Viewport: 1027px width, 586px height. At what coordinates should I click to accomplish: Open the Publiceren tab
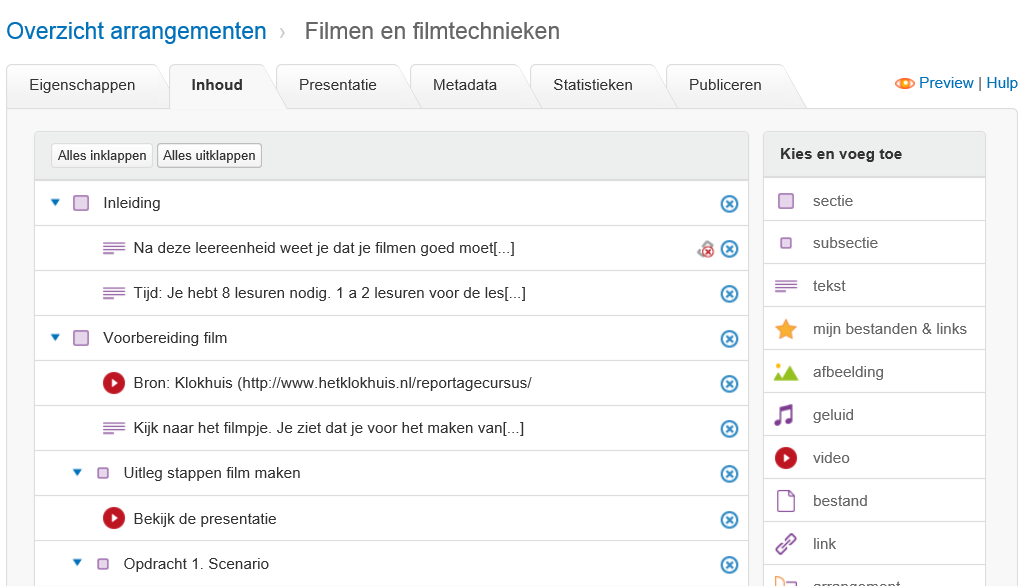coord(725,85)
